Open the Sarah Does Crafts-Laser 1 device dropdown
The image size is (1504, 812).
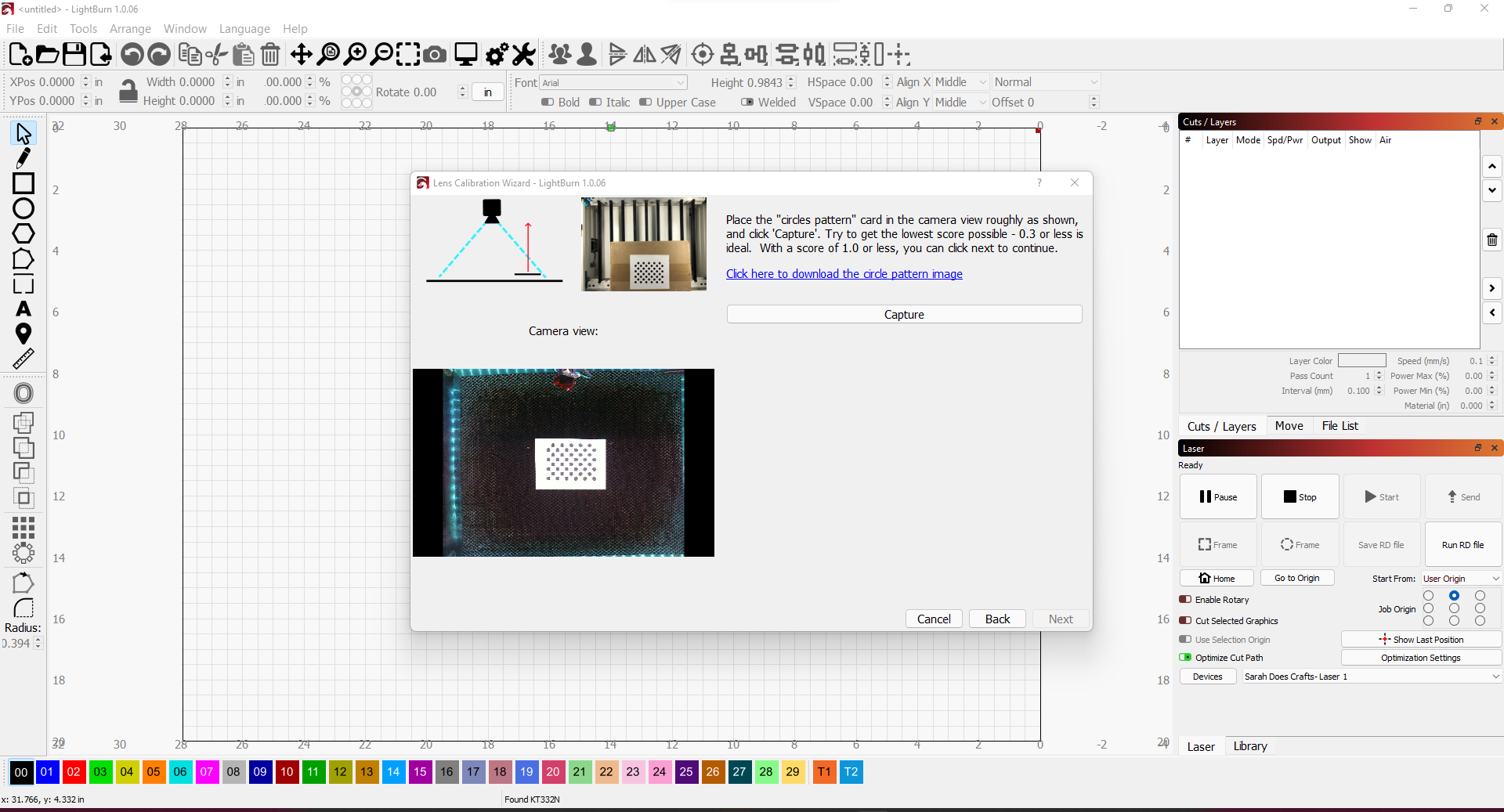1372,677
